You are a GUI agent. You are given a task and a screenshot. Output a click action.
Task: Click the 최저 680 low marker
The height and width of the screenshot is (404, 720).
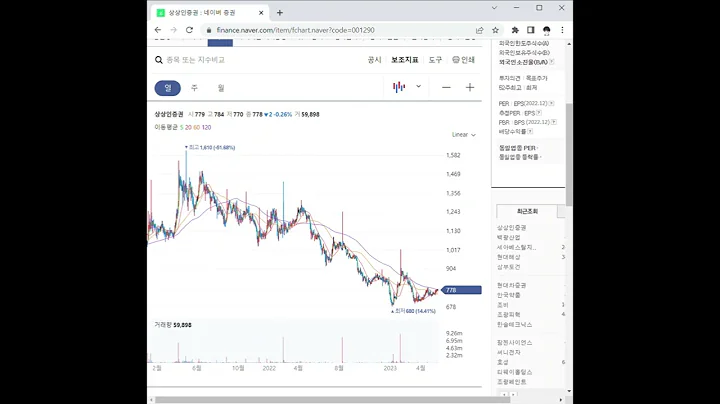point(413,311)
